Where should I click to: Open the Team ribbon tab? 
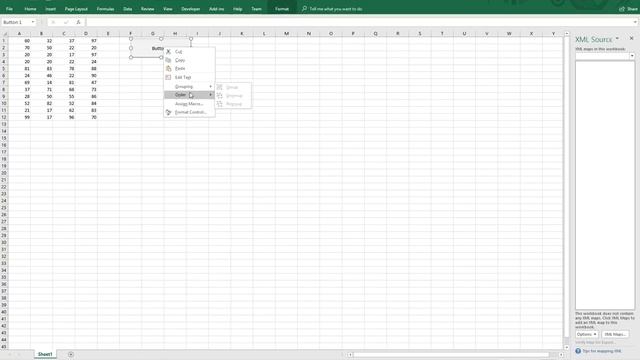tap(256, 9)
